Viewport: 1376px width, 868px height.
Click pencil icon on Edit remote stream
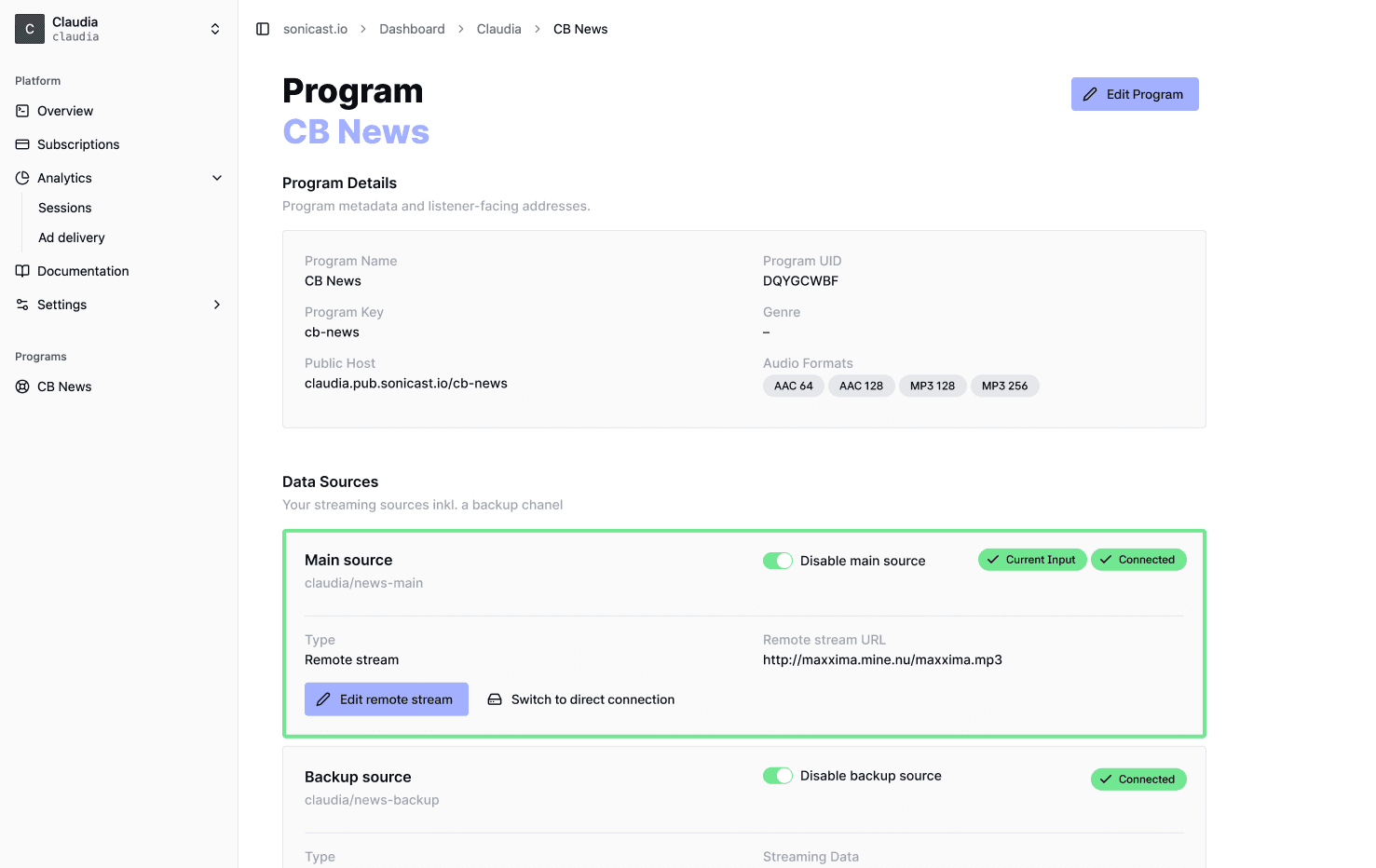323,699
